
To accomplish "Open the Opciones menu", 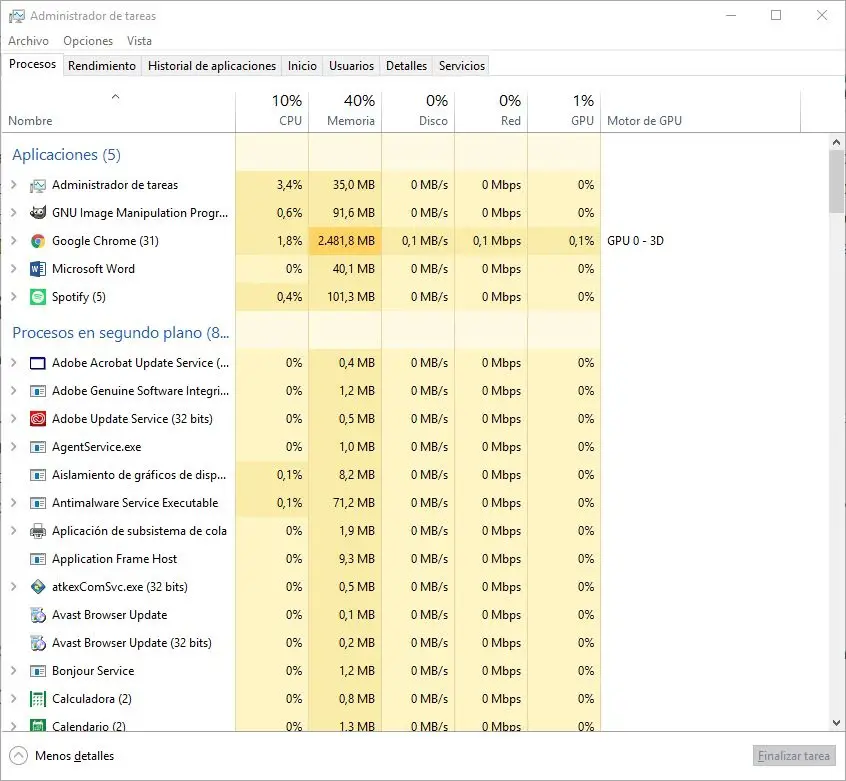I will tap(88, 41).
